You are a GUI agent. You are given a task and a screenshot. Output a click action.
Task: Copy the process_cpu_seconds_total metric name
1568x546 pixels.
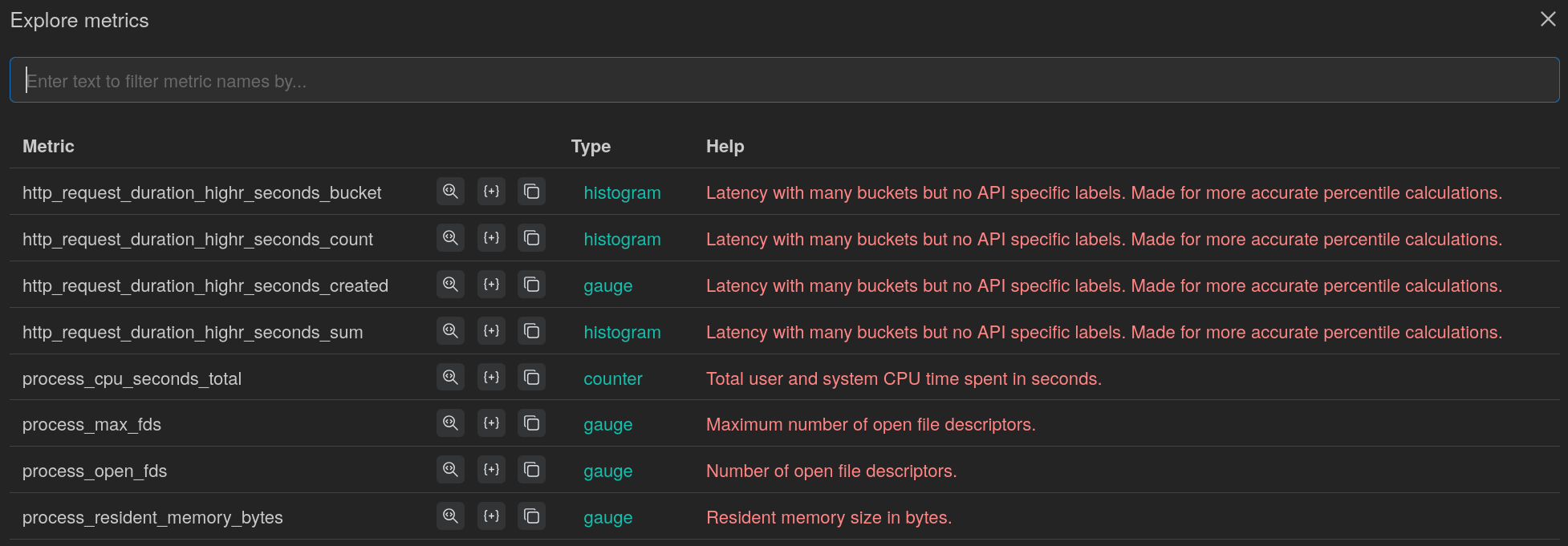(531, 378)
